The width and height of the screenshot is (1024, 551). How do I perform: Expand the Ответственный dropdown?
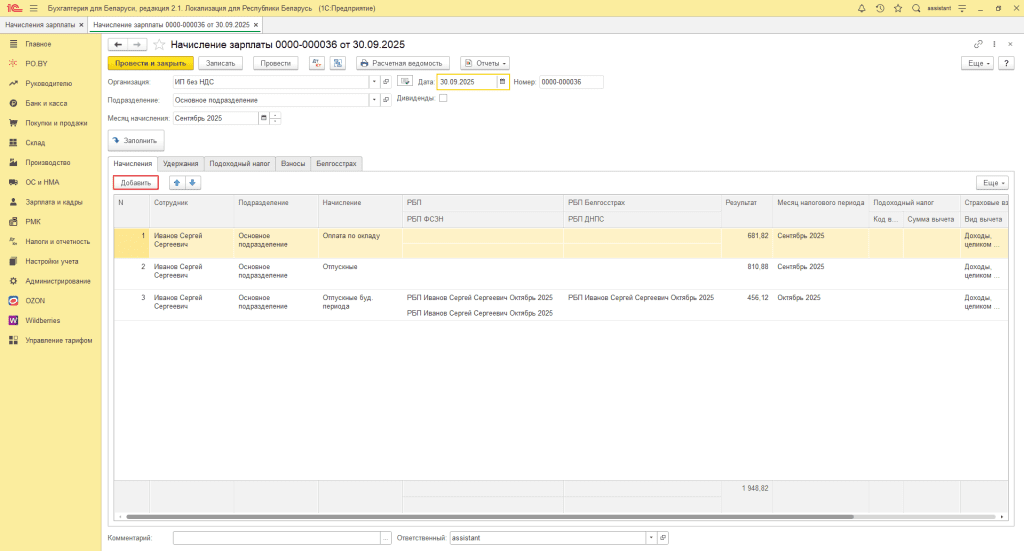(650, 538)
